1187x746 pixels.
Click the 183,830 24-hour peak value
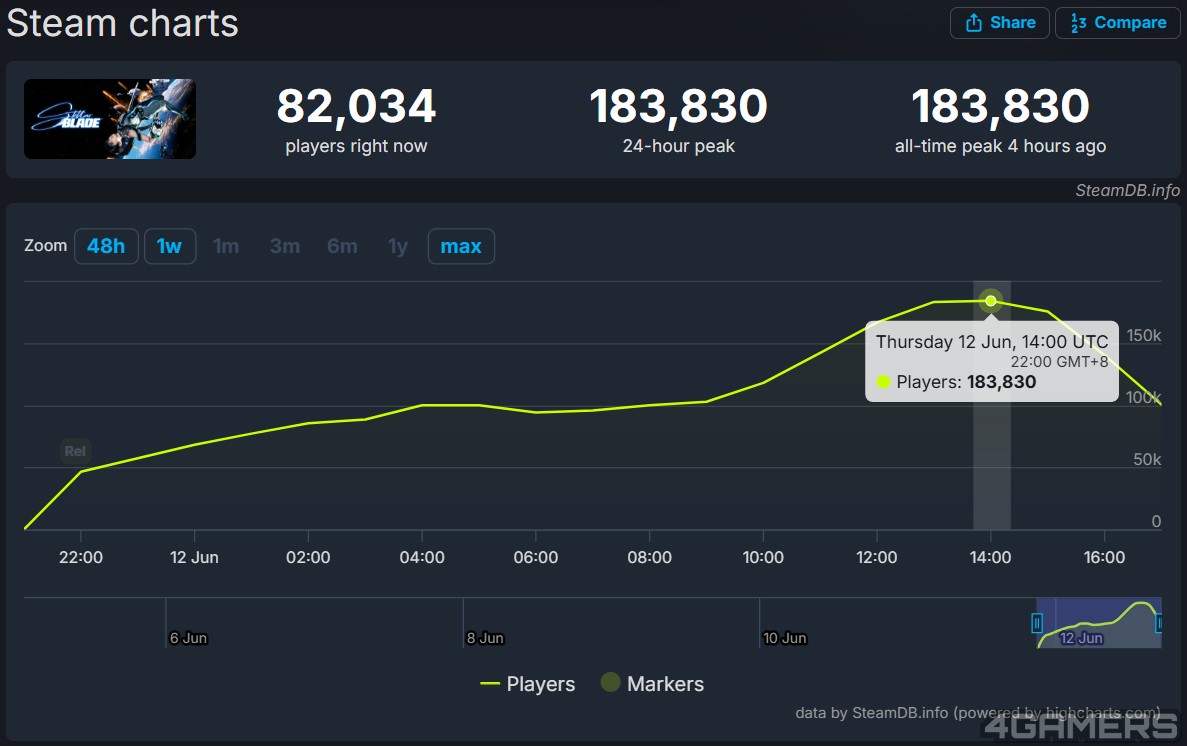(678, 106)
